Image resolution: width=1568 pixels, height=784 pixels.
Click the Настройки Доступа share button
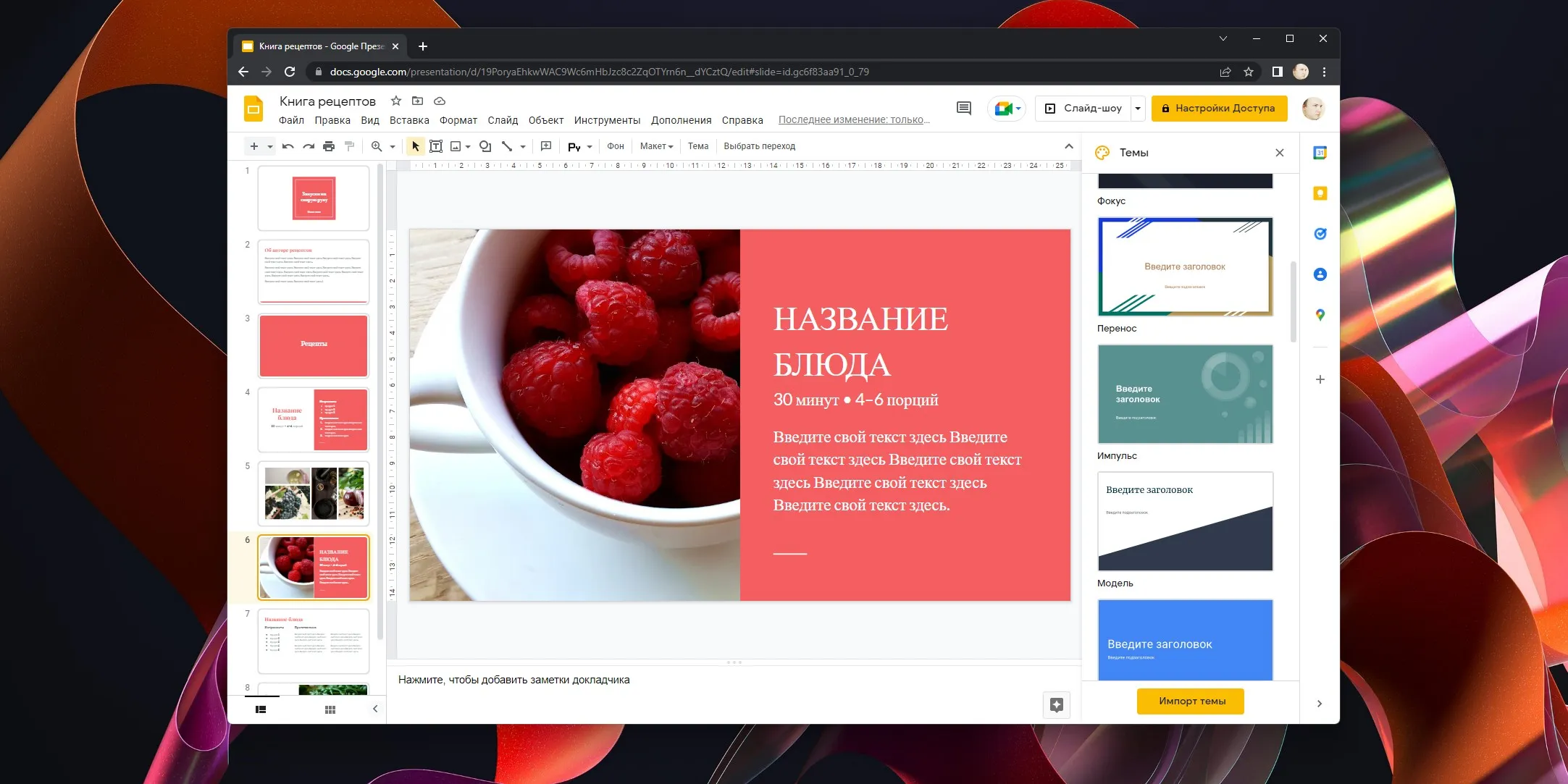pyautogui.click(x=1219, y=109)
